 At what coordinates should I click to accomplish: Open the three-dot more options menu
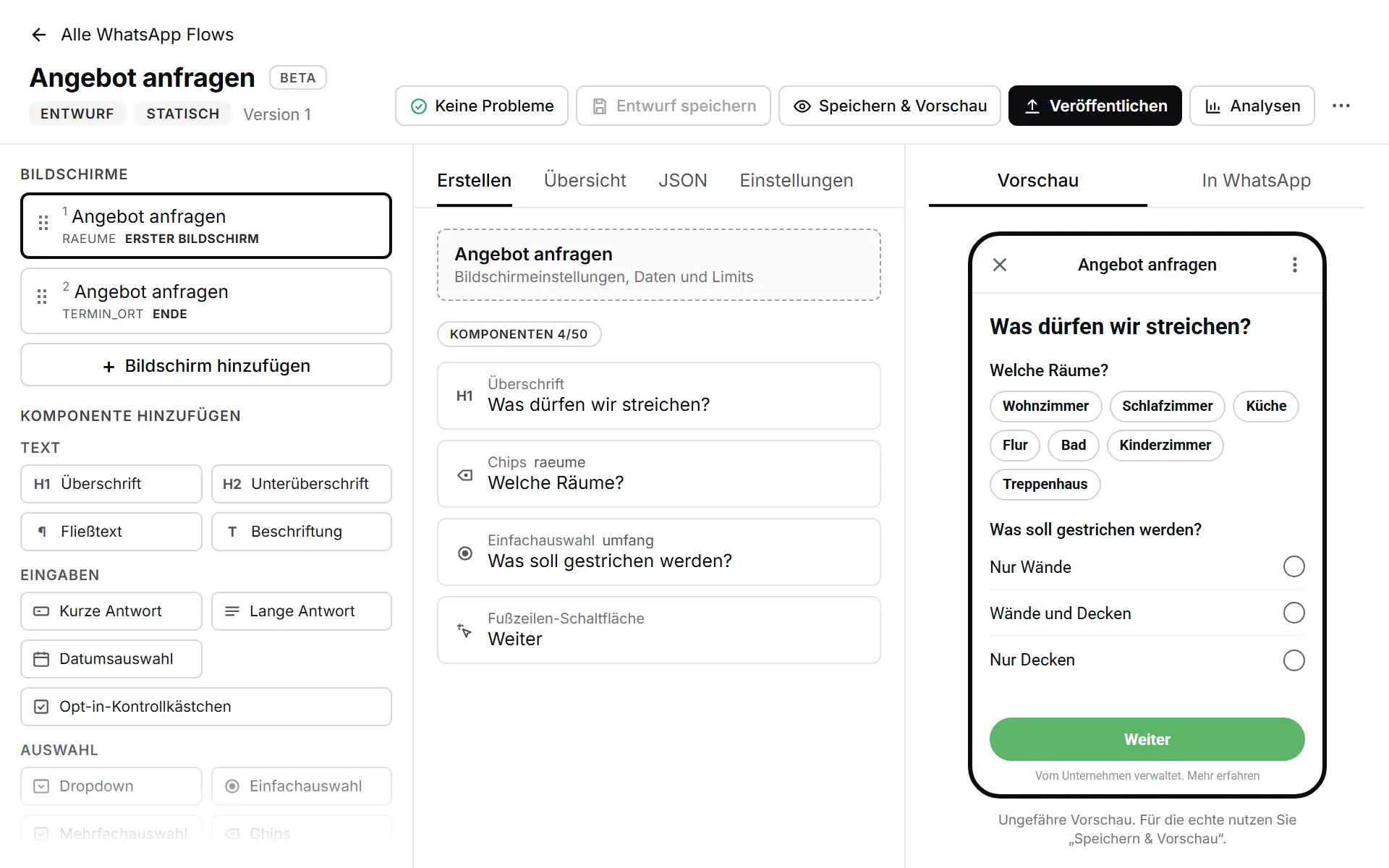point(1341,106)
